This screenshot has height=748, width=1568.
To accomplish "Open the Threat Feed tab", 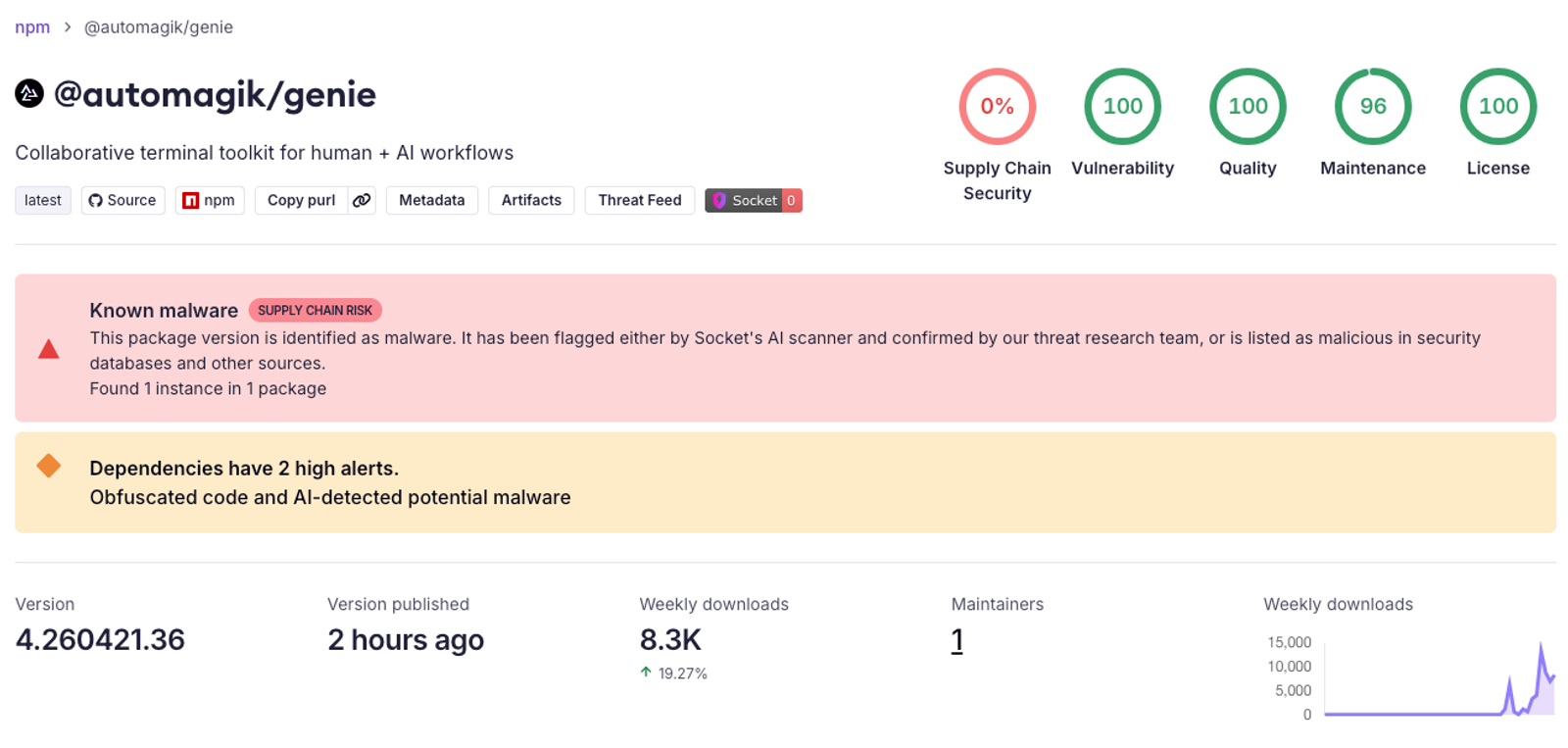I will [x=640, y=200].
